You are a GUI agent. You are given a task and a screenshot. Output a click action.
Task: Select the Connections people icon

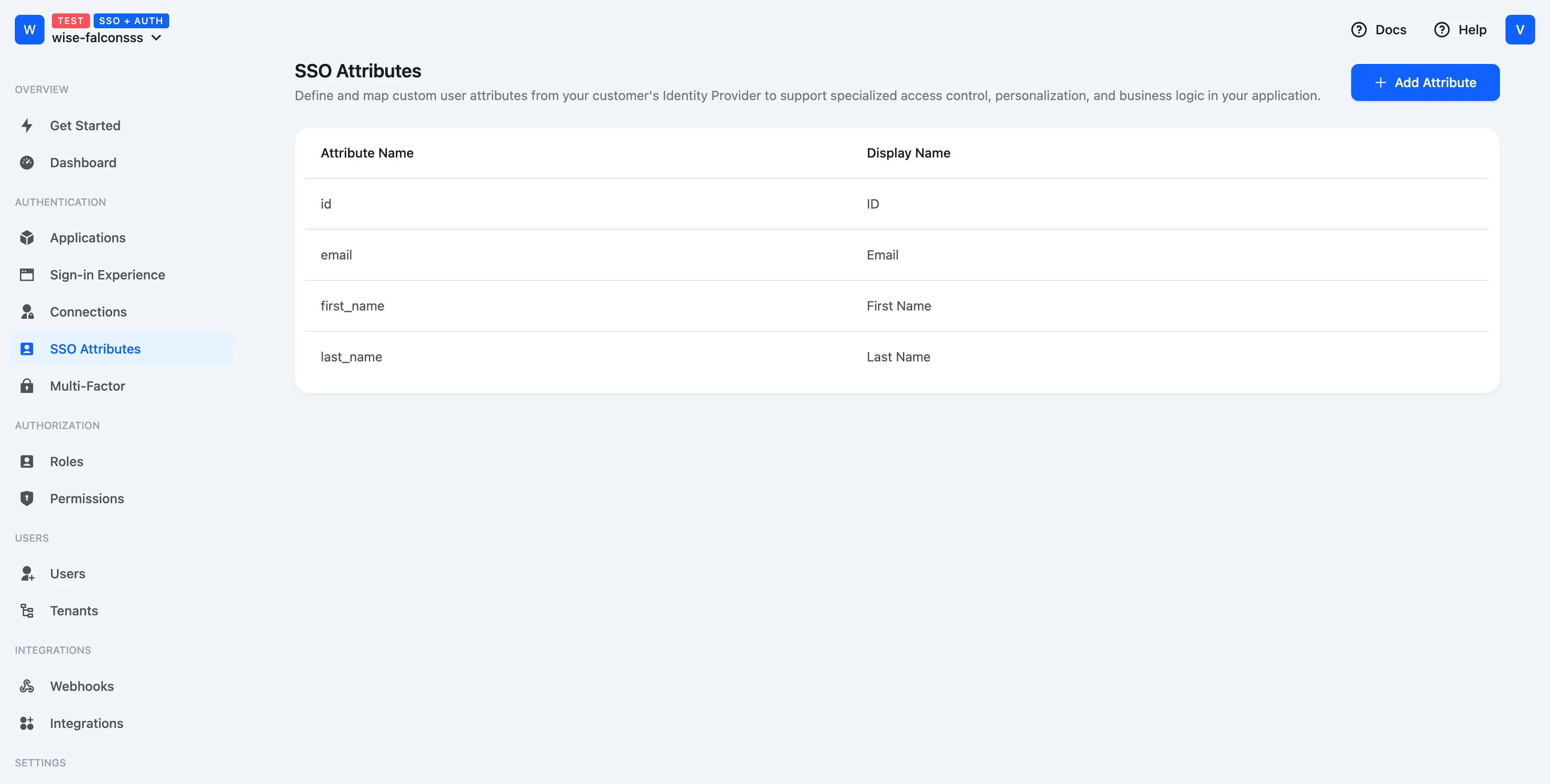[27, 312]
